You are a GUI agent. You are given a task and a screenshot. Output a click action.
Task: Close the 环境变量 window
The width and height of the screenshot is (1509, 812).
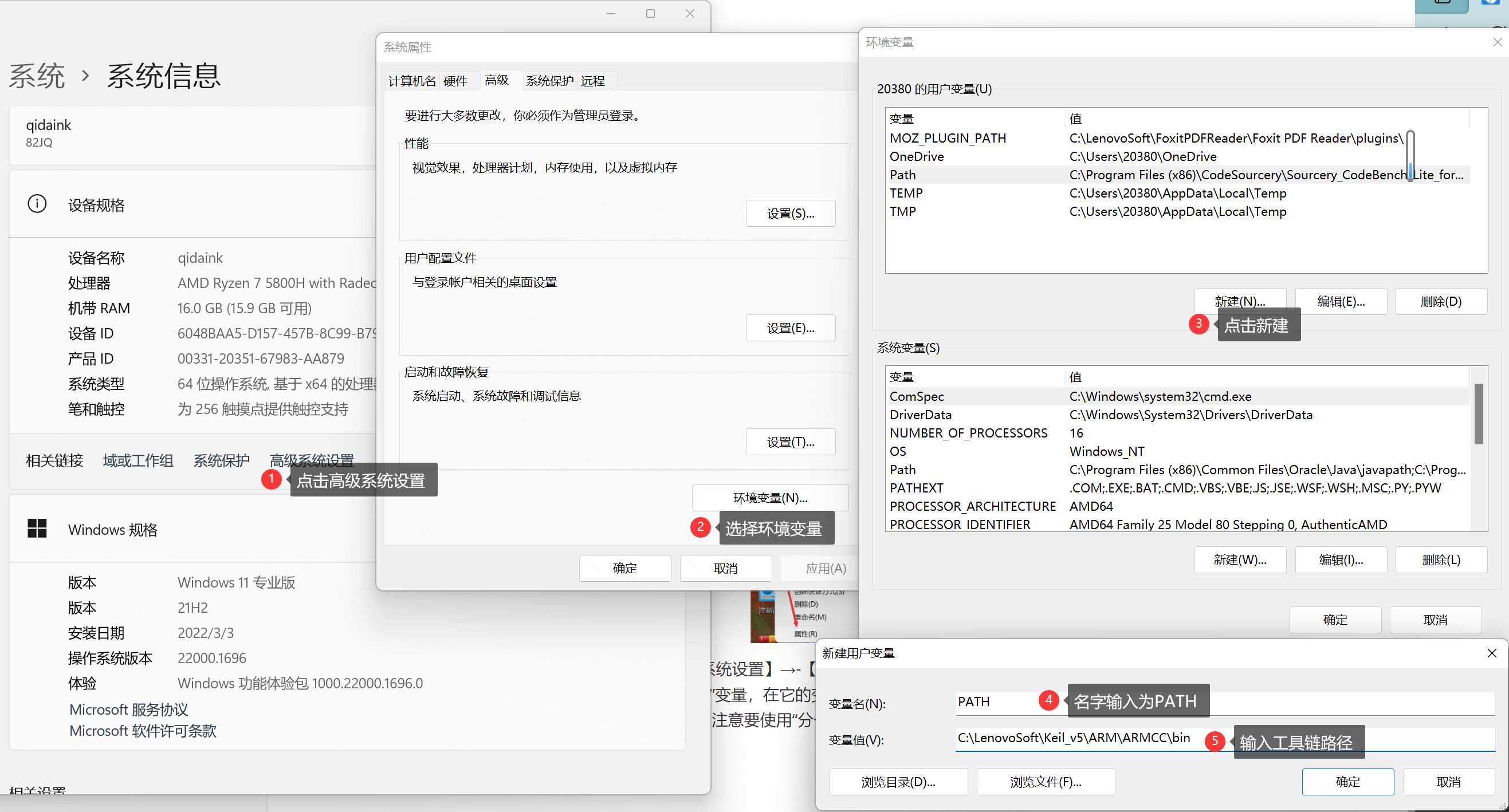[x=1497, y=42]
